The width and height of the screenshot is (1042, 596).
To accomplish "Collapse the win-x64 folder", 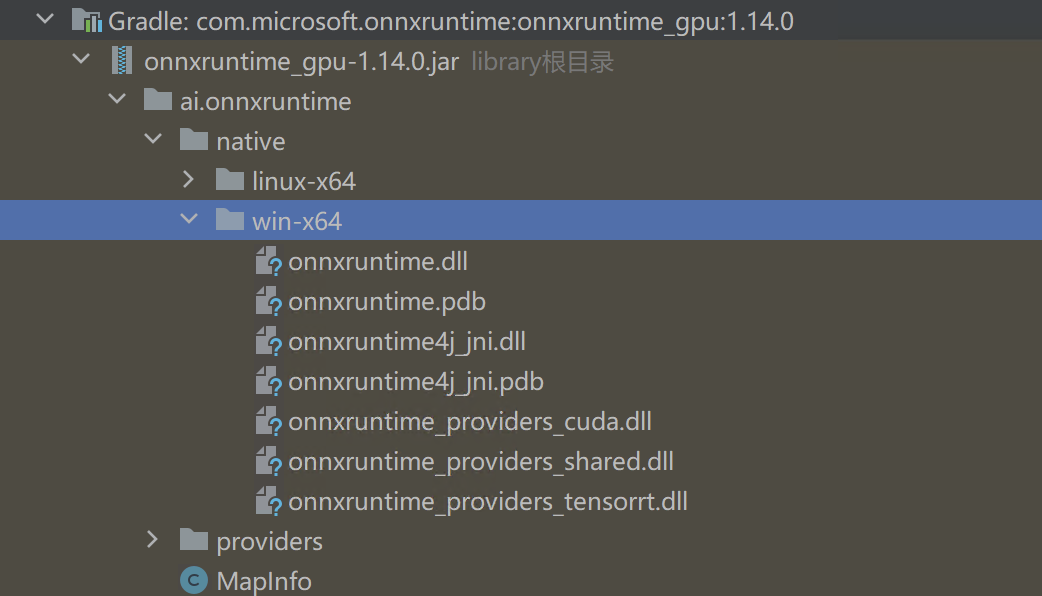I will [189, 220].
